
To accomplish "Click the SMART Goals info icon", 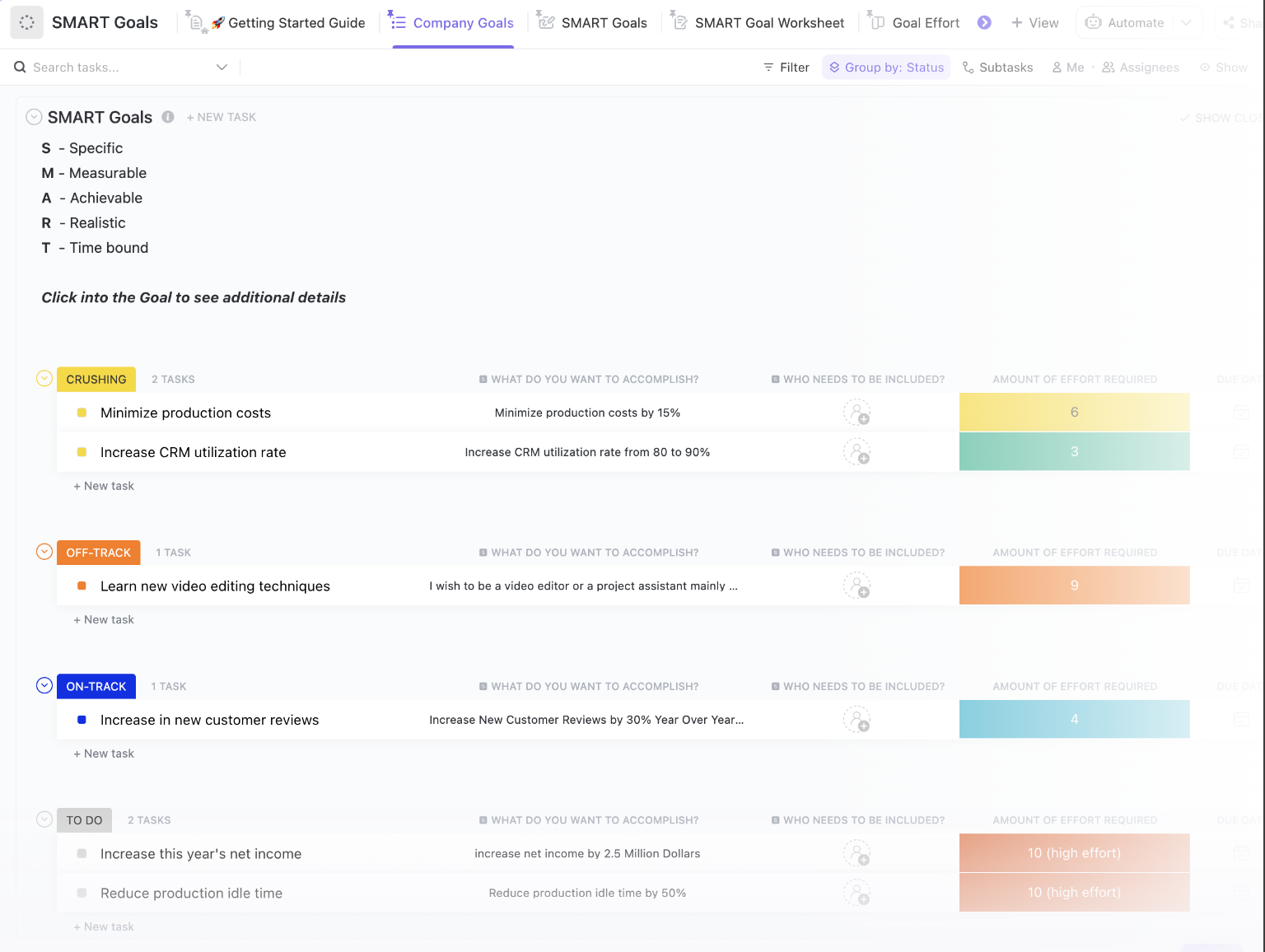I will [168, 117].
